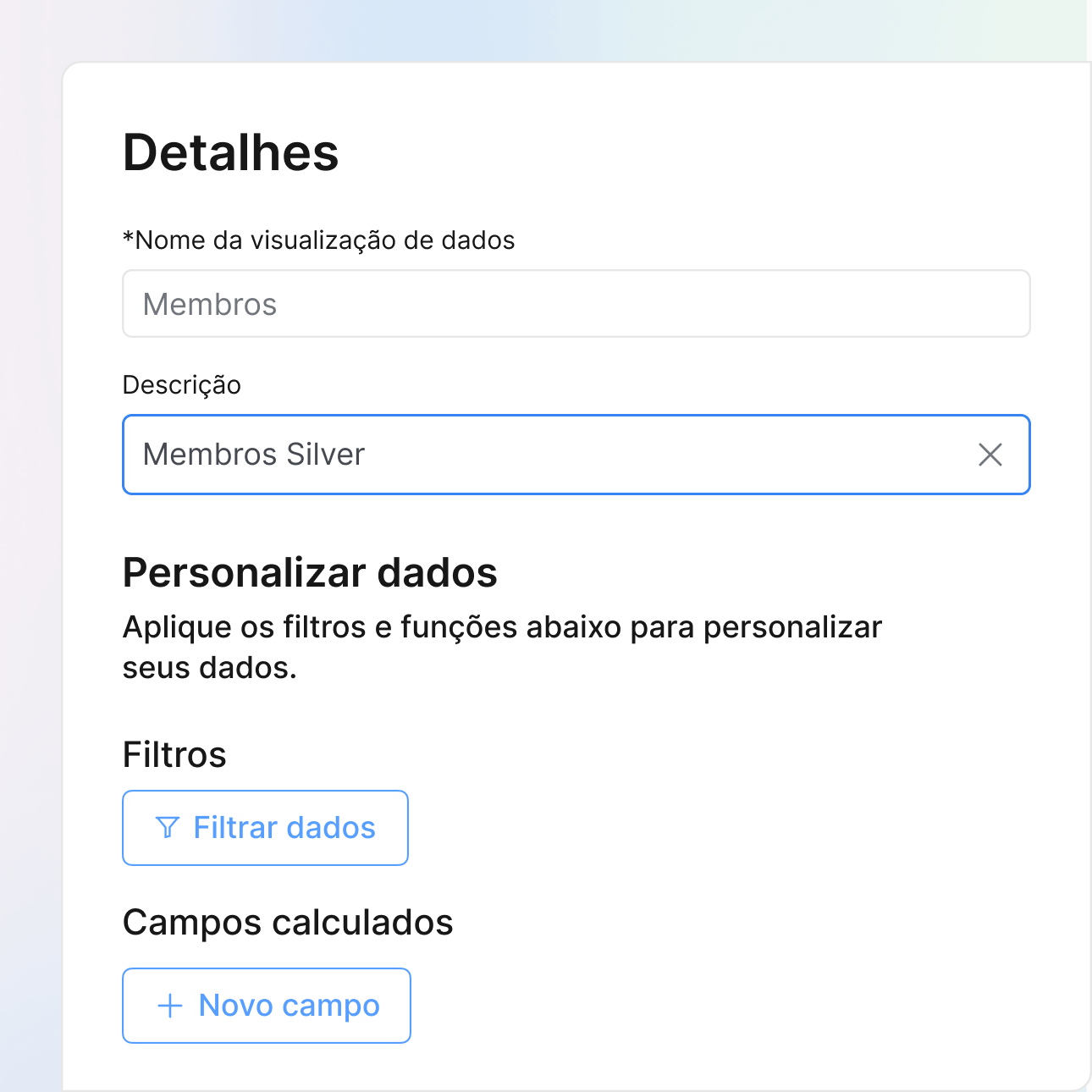Clear the Descrição field with the X icon
This screenshot has width=1092, height=1092.
(x=990, y=455)
